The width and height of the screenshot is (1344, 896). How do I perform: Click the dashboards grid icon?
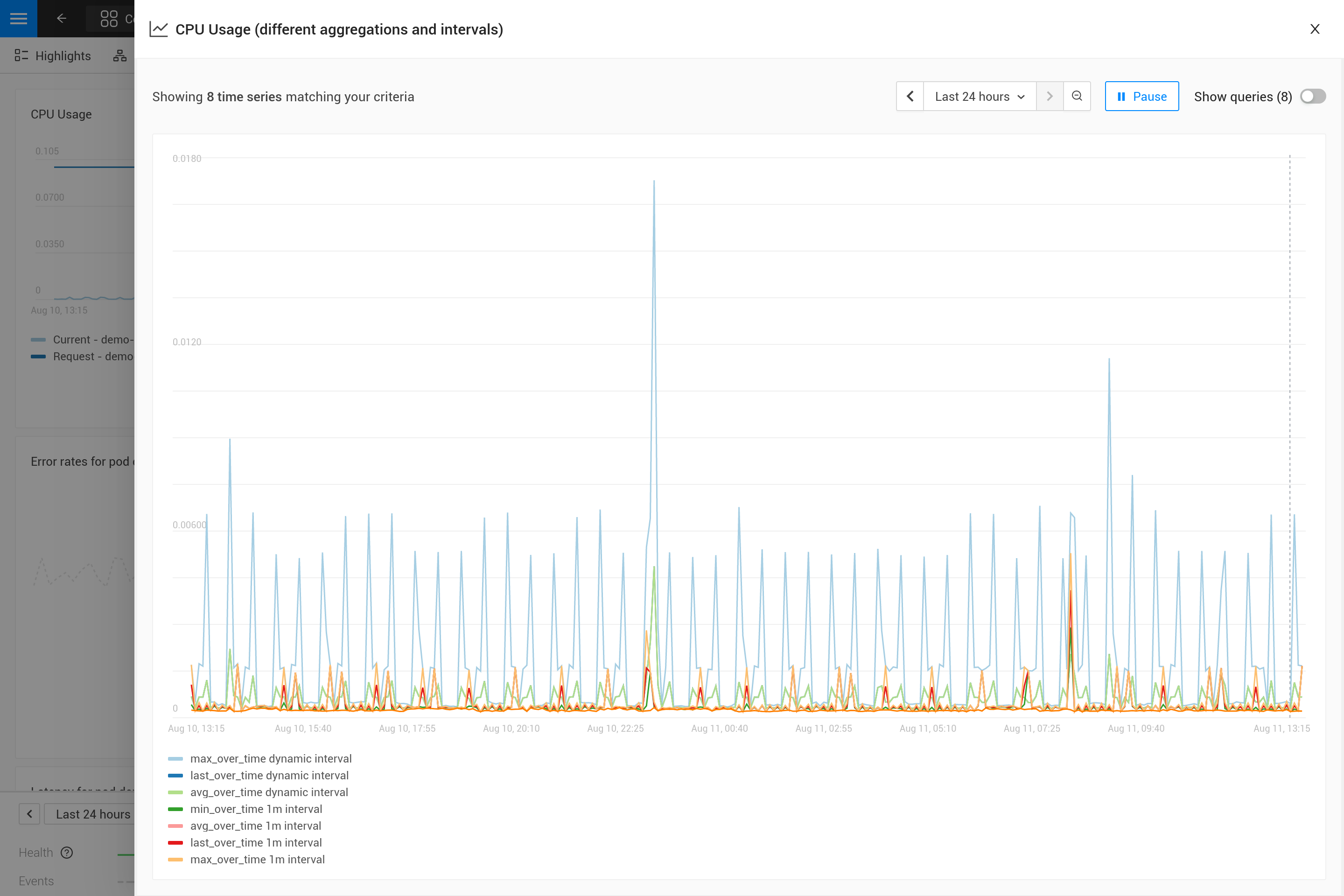[109, 18]
